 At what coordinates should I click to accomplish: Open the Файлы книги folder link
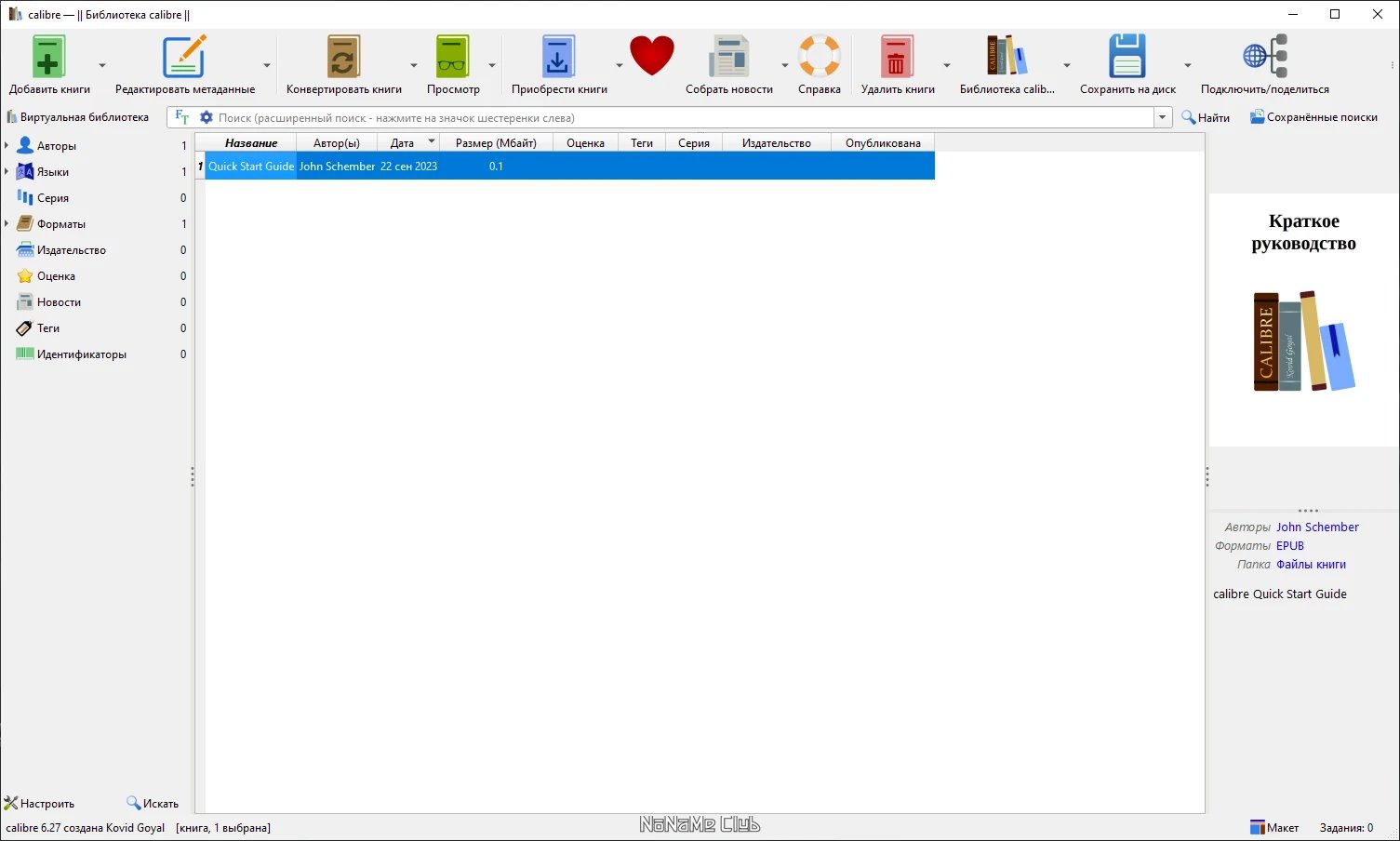pos(1311,565)
